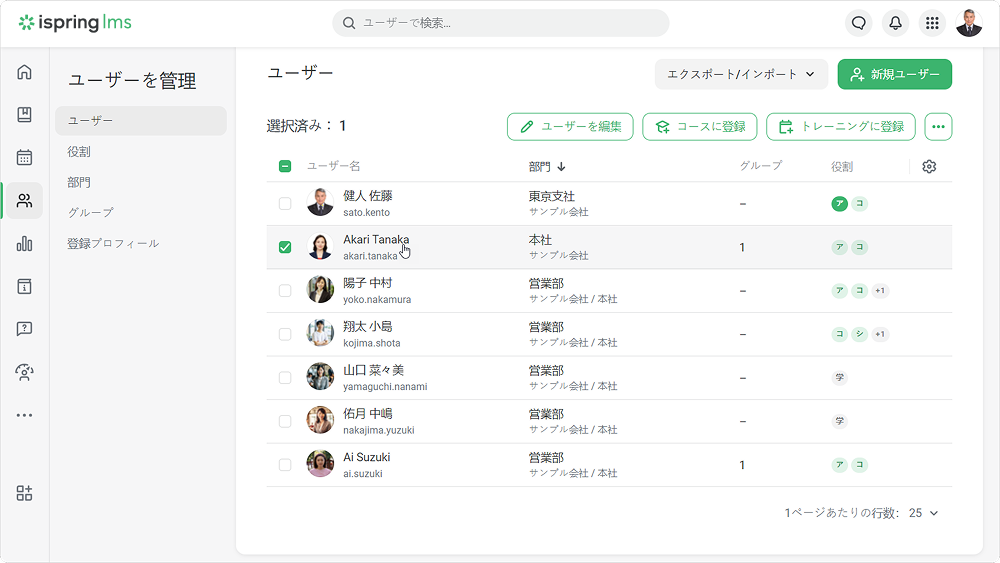This screenshot has width=1000, height=563.
Task: Open the rows-per-page 25 dropdown
Action: [x=923, y=513]
